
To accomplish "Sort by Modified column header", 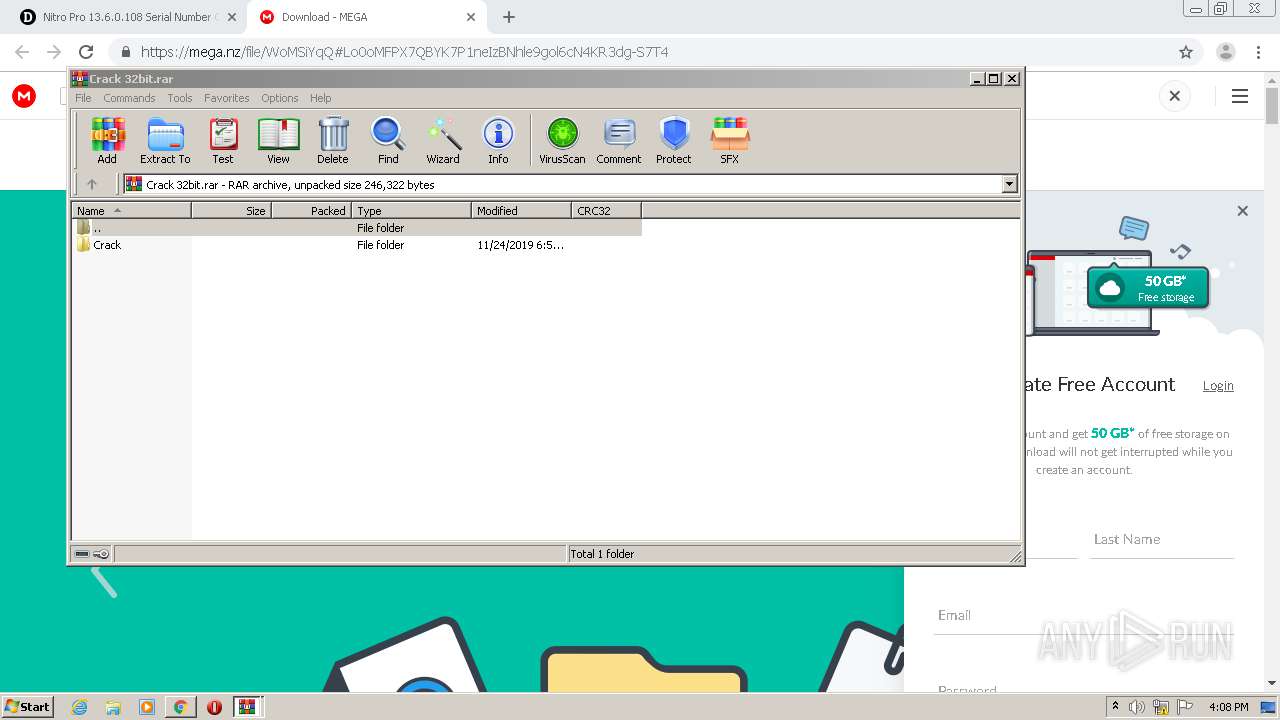I will pos(521,210).
